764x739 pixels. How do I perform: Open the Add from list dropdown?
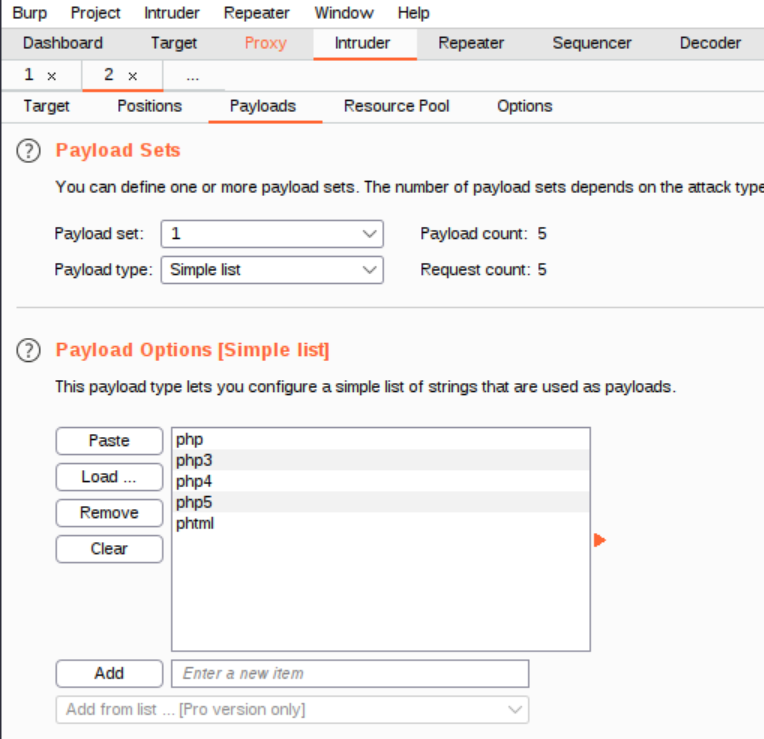tap(291, 710)
